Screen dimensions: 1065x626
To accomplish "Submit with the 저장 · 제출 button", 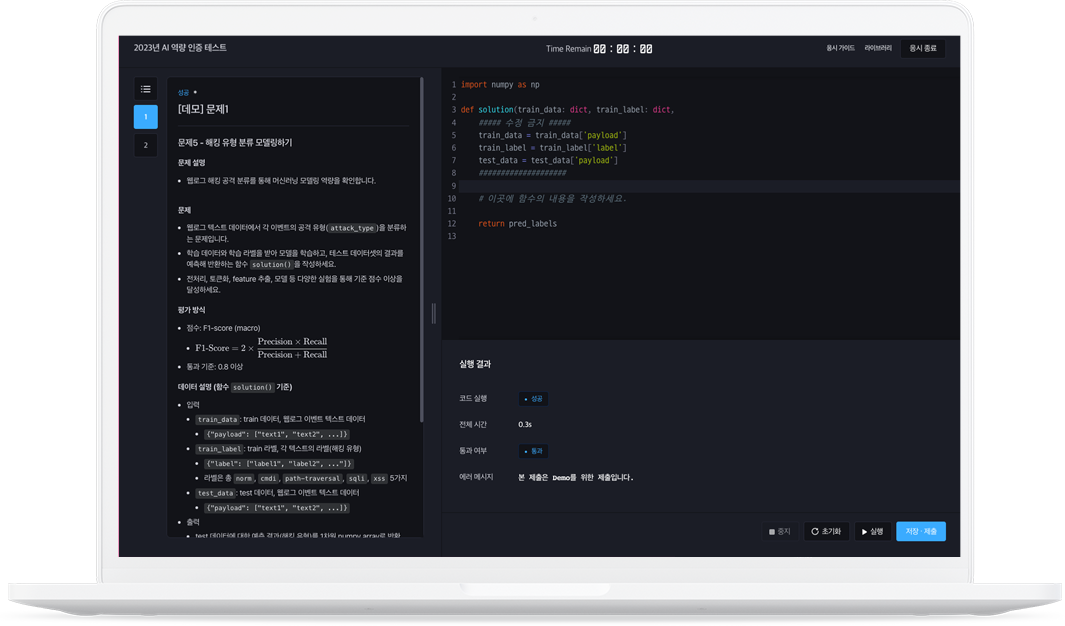I will (920, 532).
